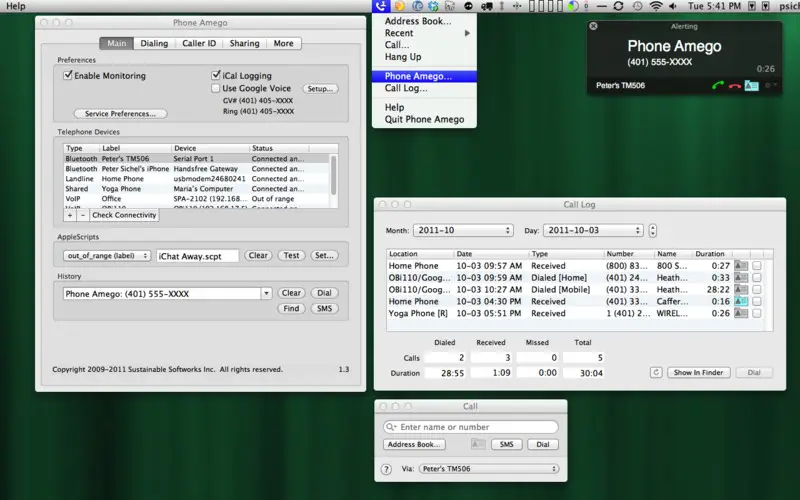Open Time Machine clock menu bar icon
This screenshot has height=500, width=800.
[x=637, y=6]
